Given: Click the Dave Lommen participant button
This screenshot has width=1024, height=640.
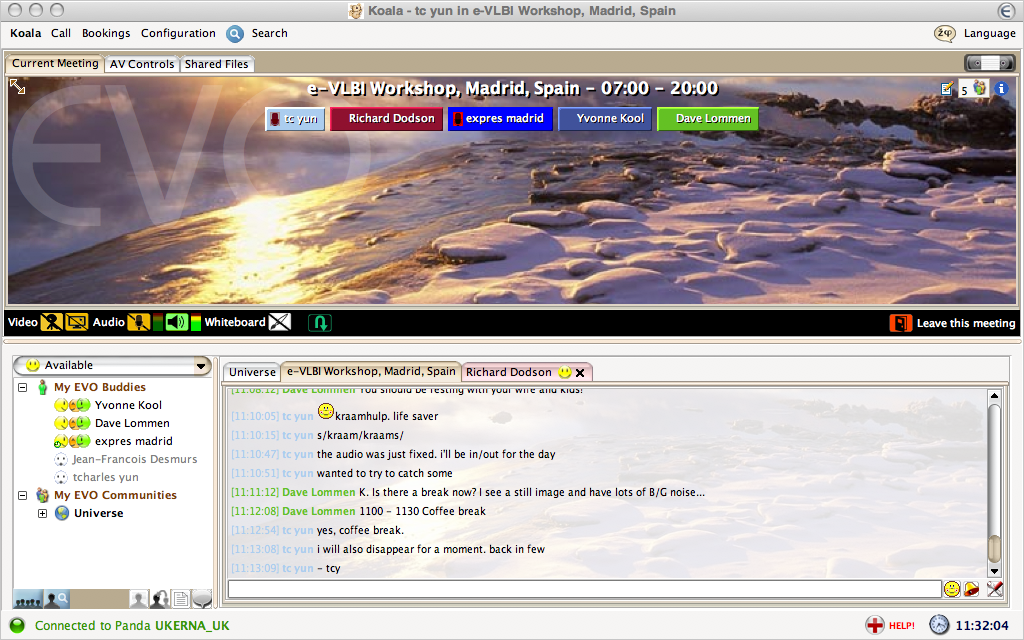Looking at the screenshot, I should (707, 118).
